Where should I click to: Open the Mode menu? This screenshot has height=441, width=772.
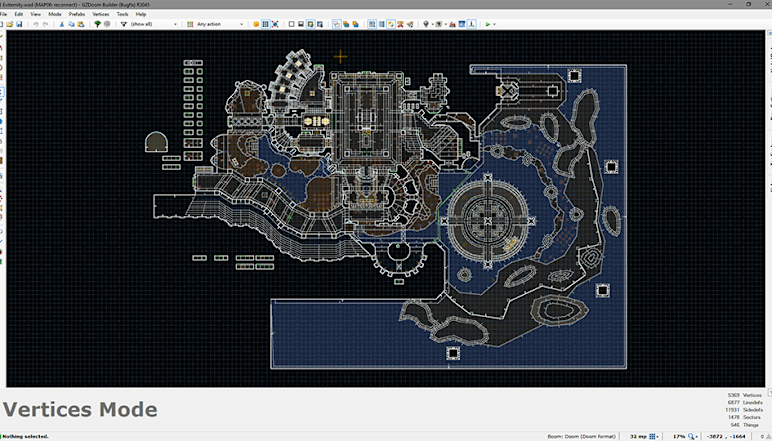coord(55,14)
